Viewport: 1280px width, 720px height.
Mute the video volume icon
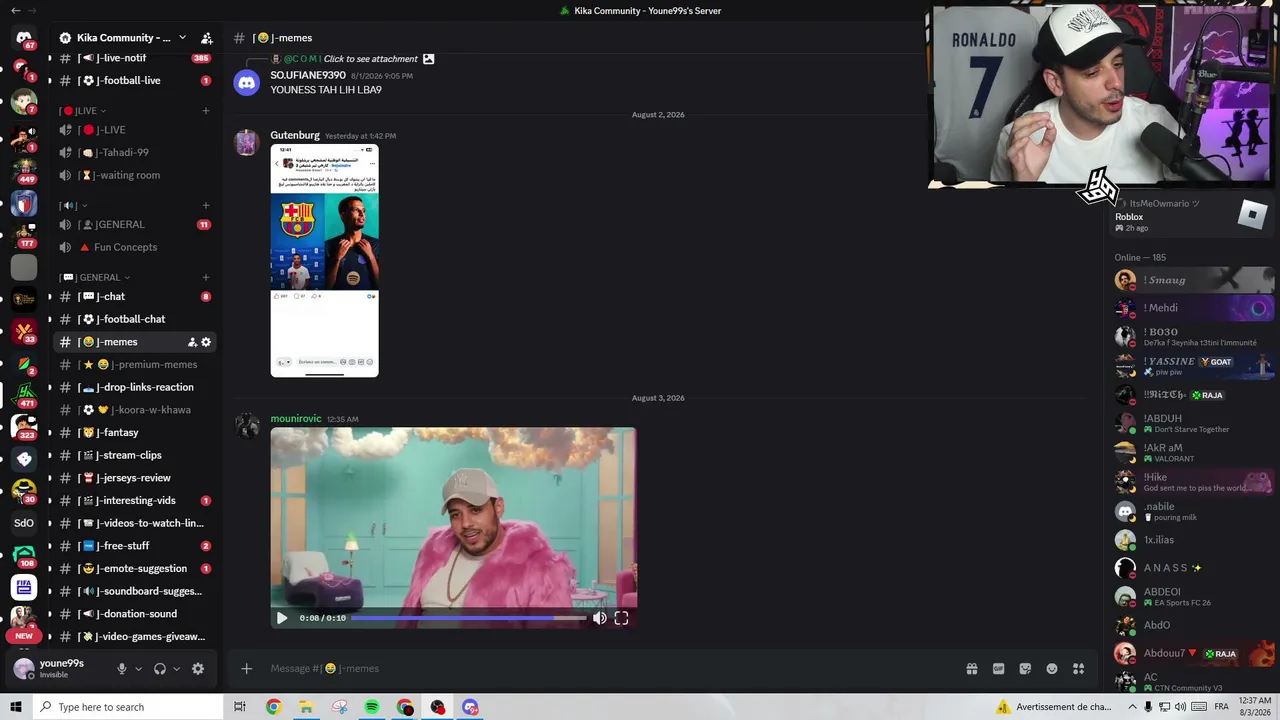600,618
